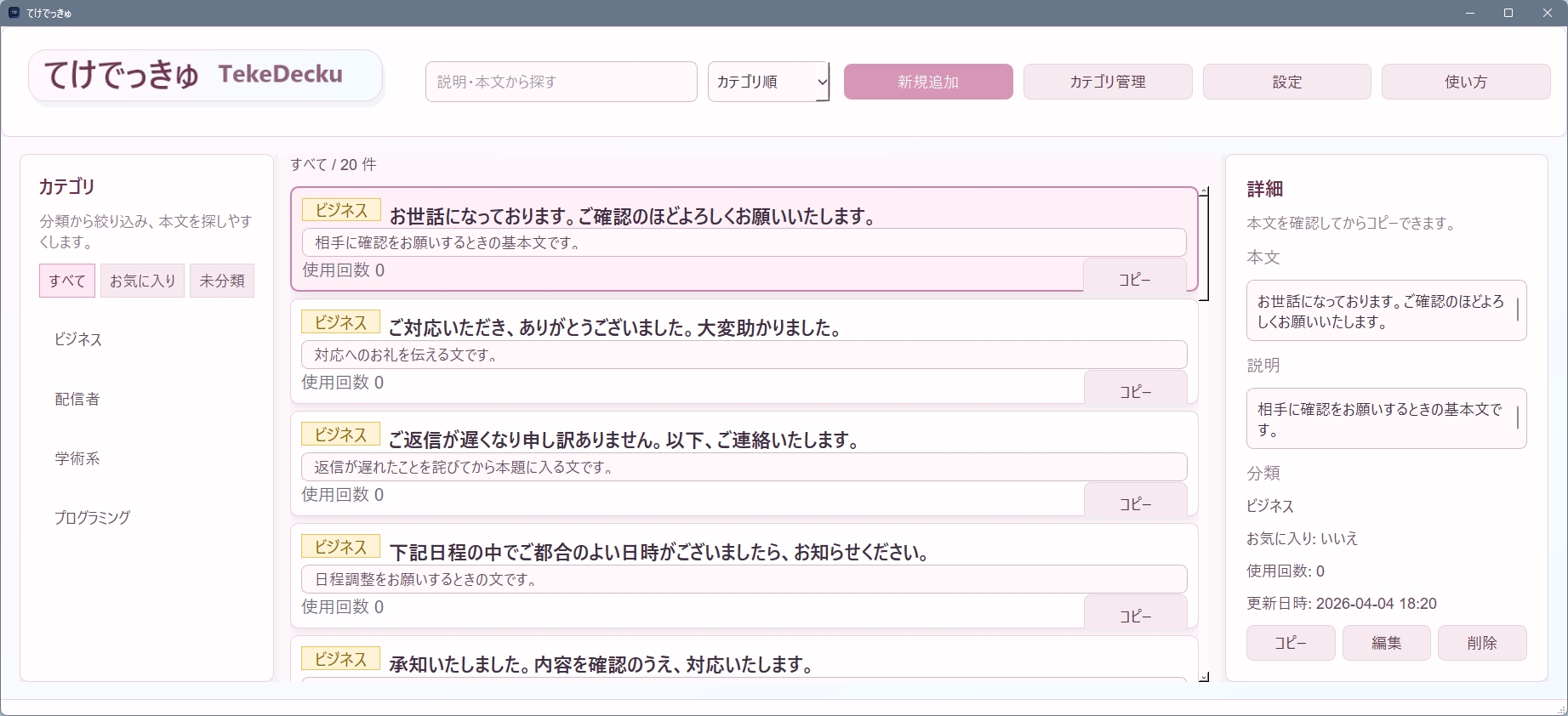
Task: Select the プログラミング category
Action: coord(93,517)
